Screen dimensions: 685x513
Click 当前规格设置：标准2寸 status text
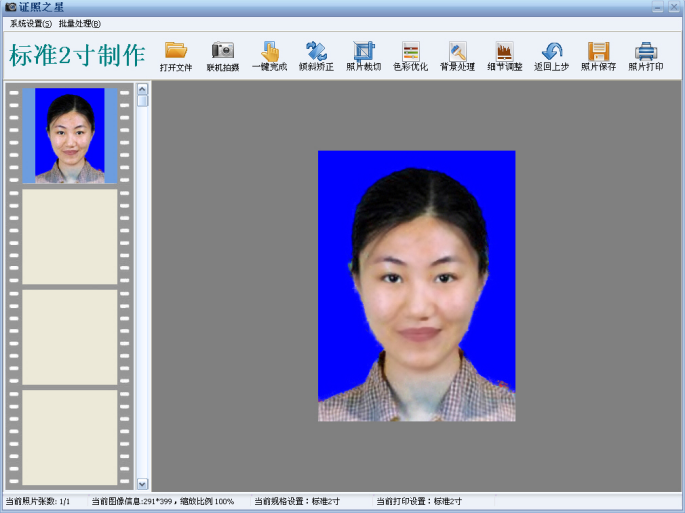[297, 501]
